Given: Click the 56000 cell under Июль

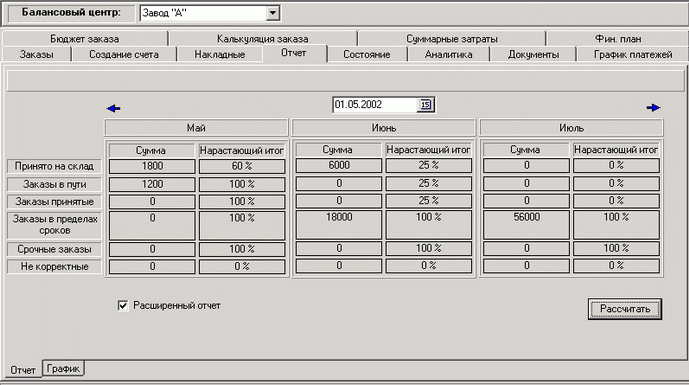Looking at the screenshot, I should (526, 225).
